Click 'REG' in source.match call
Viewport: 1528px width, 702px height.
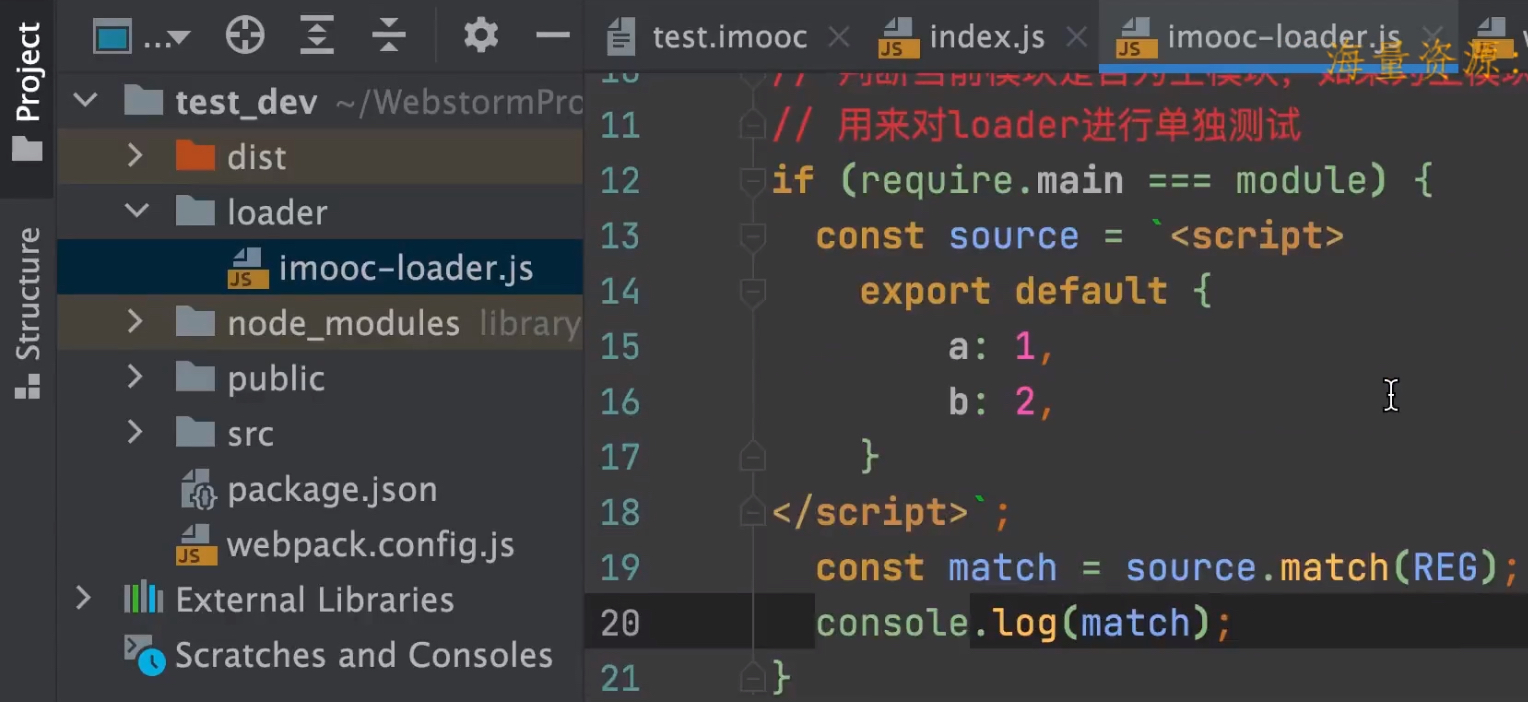pyautogui.click(x=1445, y=568)
